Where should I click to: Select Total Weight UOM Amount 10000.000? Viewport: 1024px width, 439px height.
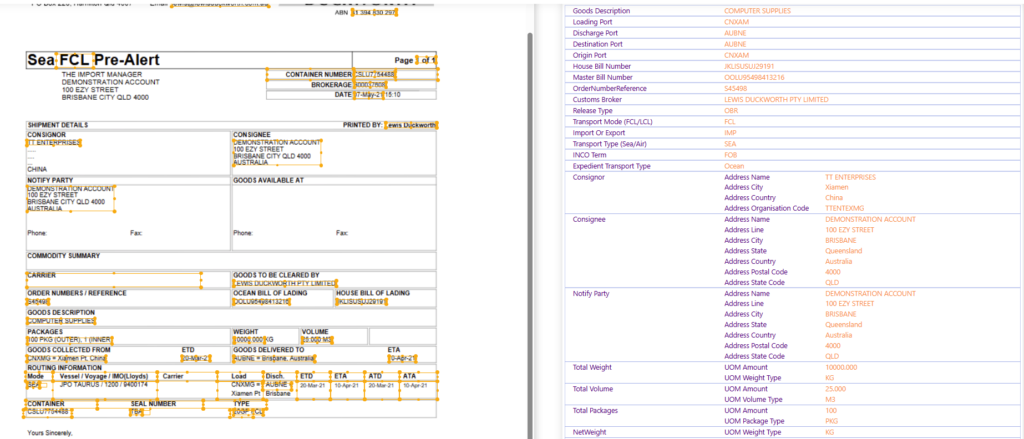click(842, 367)
